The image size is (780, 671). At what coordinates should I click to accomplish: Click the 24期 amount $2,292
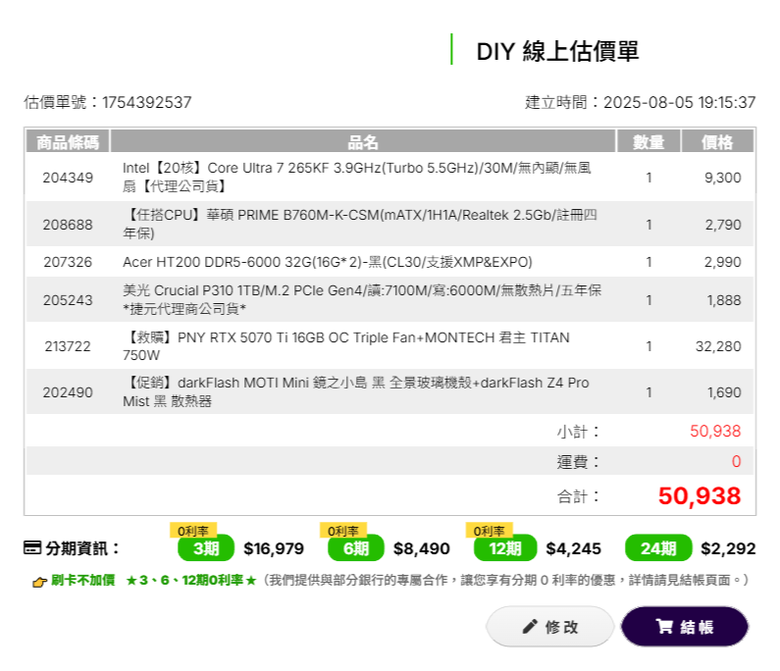click(728, 549)
